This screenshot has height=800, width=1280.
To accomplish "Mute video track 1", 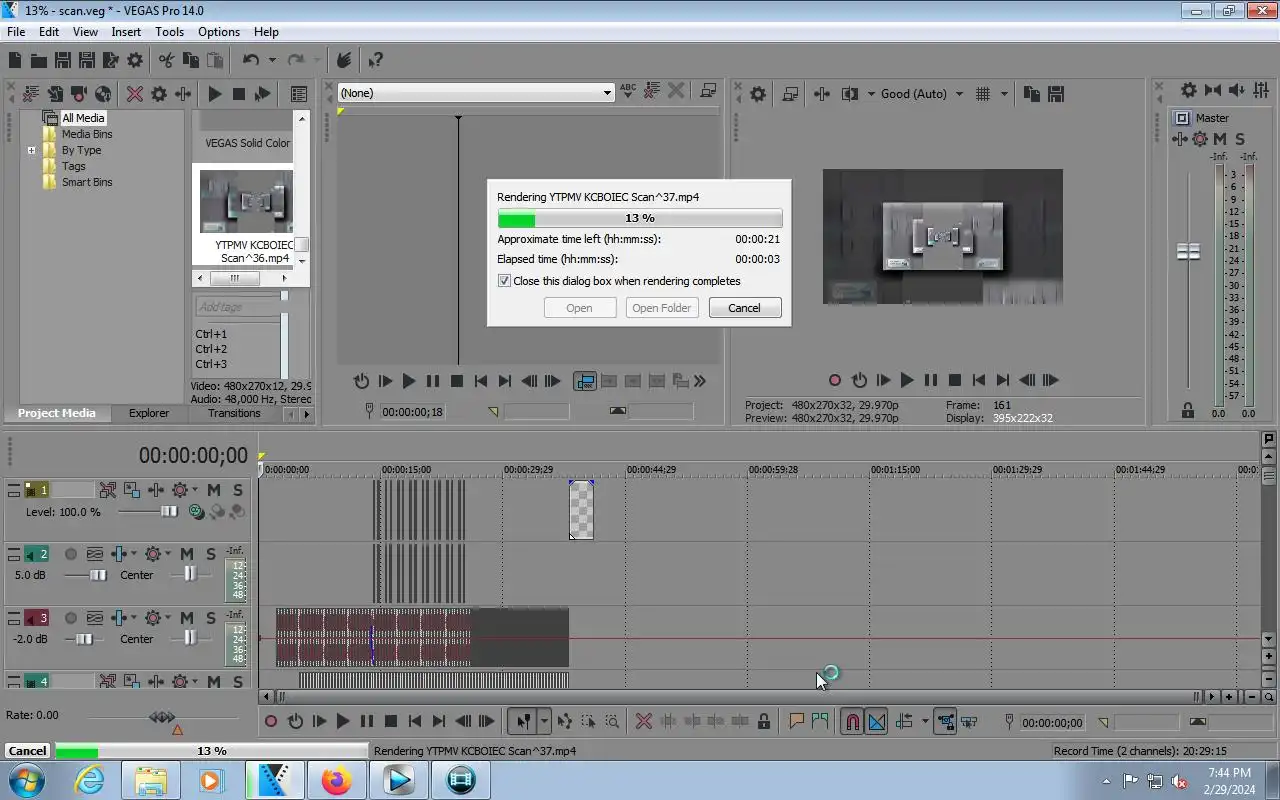I will [x=214, y=490].
